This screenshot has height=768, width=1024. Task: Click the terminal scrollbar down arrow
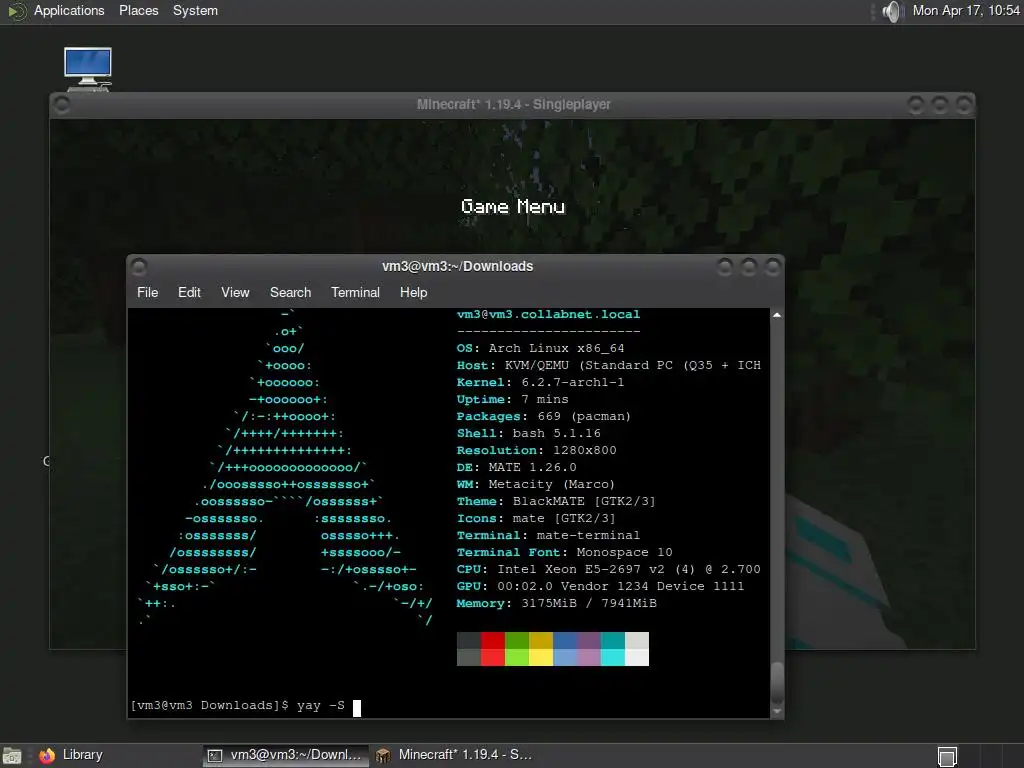pyautogui.click(x=777, y=711)
